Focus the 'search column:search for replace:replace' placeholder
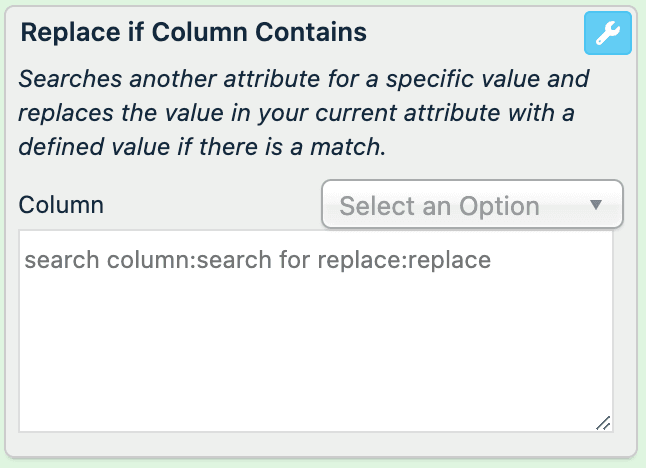Image resolution: width=646 pixels, height=468 pixels. 257,261
